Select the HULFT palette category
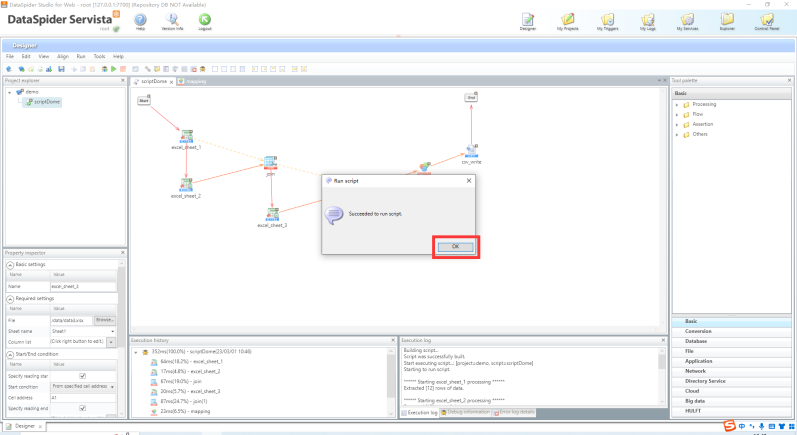The width and height of the screenshot is (797, 435). (x=731, y=411)
